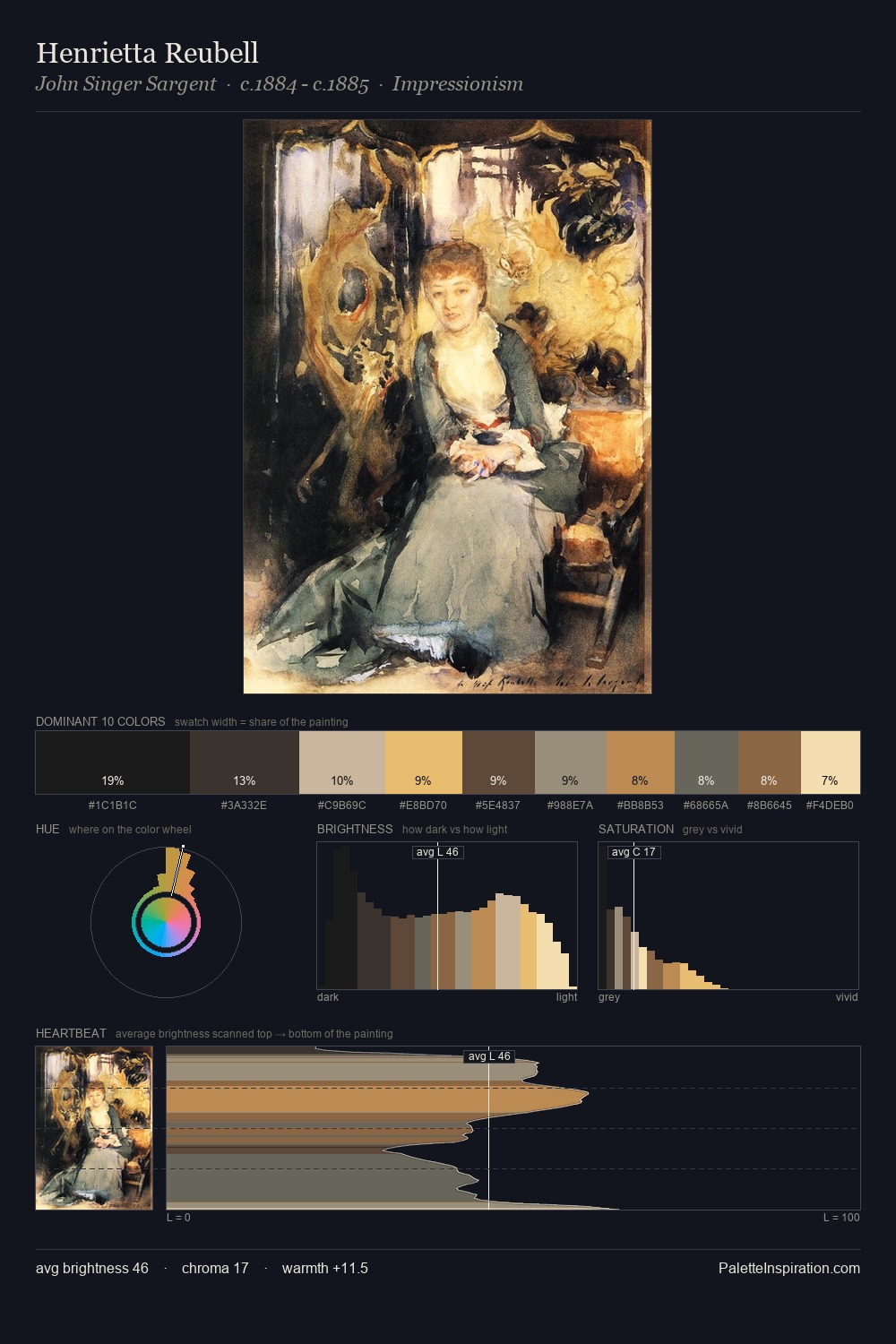
Task: Select the #1C1B1C black swatch
Action: pyautogui.click(x=113, y=762)
